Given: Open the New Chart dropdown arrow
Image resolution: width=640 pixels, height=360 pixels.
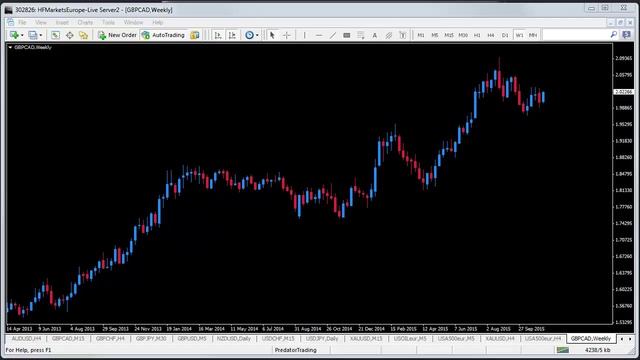Looking at the screenshot, I should coord(22,36).
